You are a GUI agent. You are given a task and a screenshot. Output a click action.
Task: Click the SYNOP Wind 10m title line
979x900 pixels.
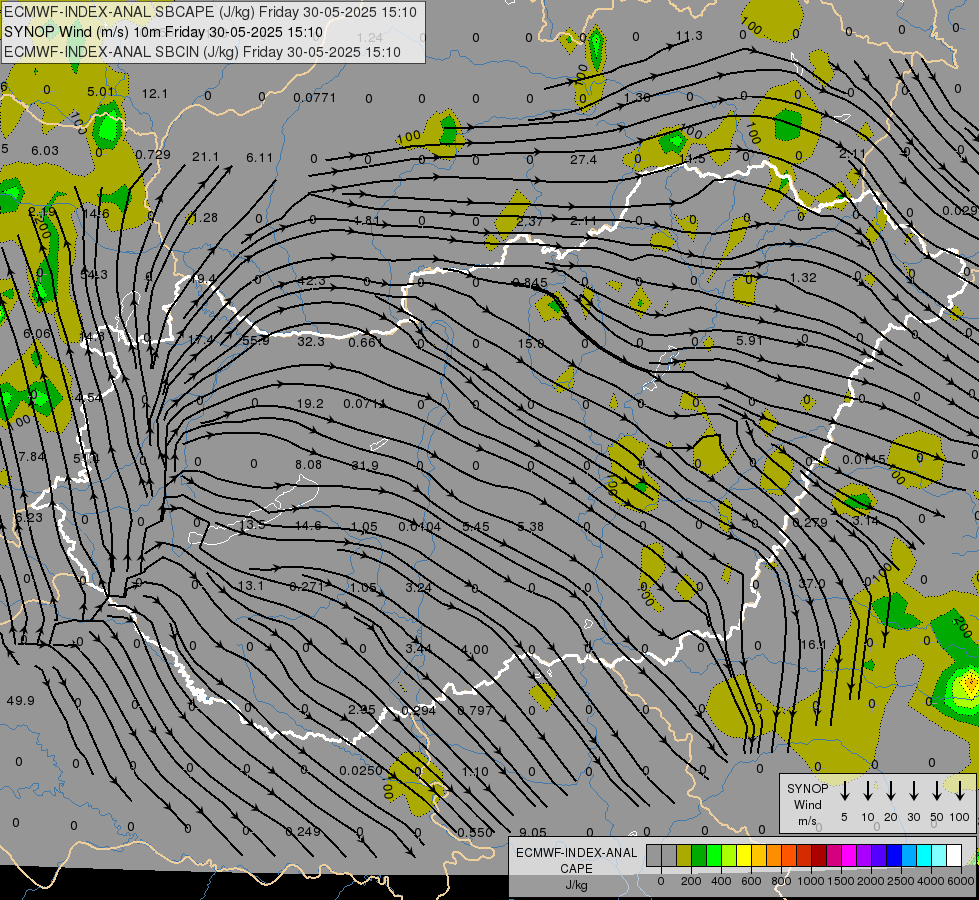pos(164,32)
